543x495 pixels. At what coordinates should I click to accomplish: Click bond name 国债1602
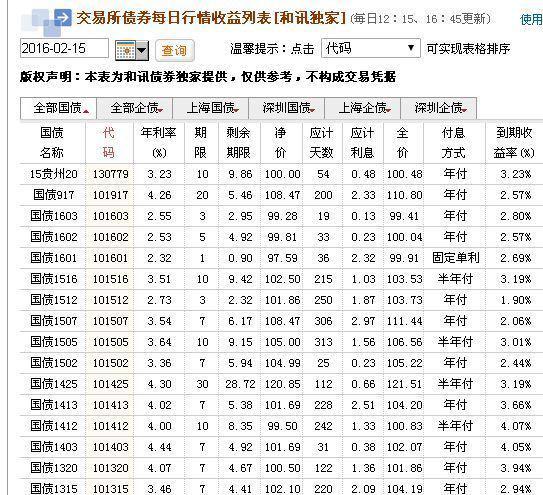(x=53, y=237)
